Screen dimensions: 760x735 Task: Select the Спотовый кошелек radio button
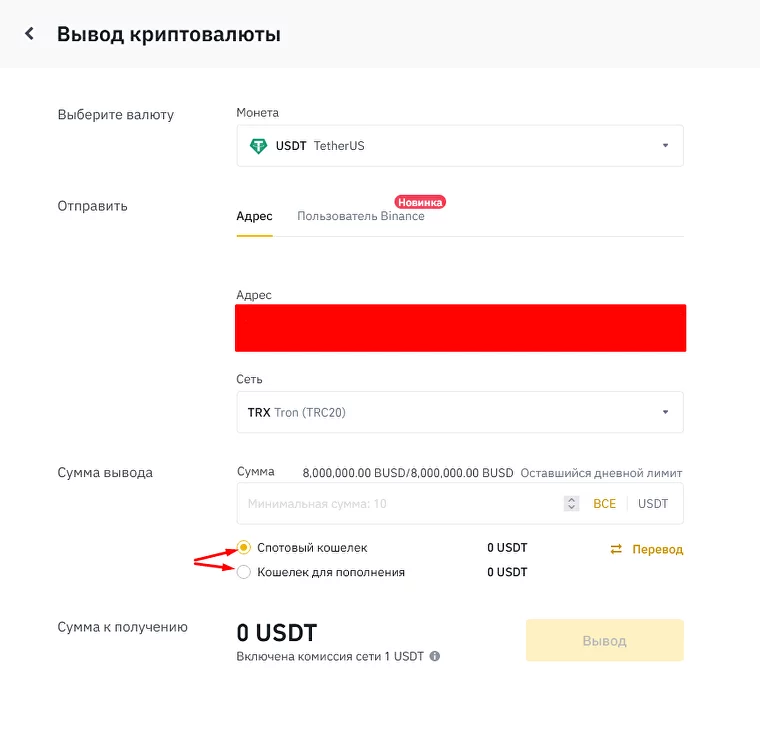[x=243, y=548]
